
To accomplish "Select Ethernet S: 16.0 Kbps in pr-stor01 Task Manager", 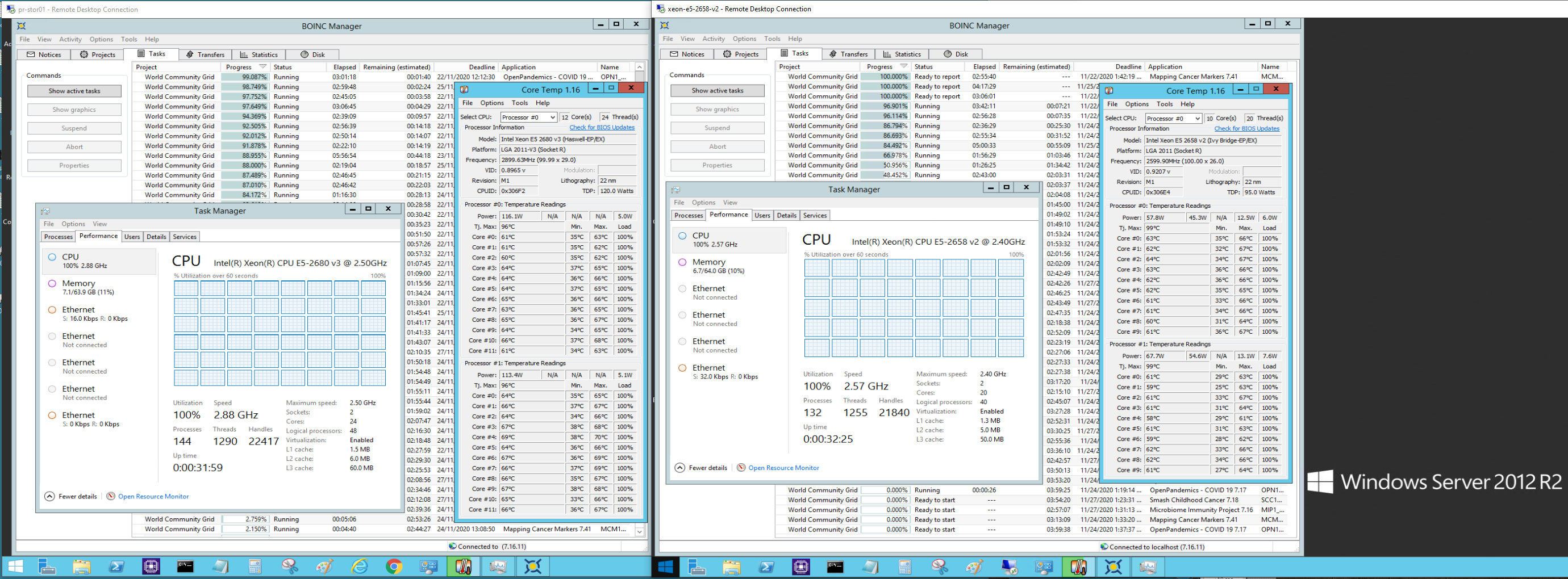I will pos(99,313).
